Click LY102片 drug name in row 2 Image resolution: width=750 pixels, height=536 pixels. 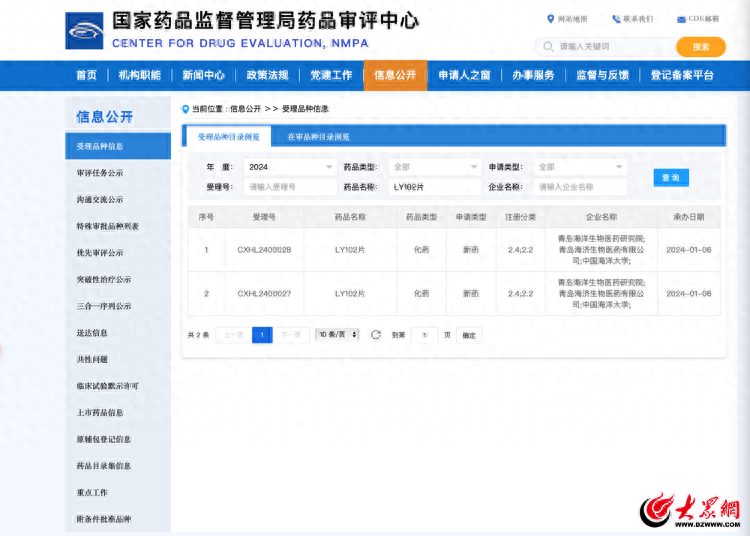tap(350, 294)
